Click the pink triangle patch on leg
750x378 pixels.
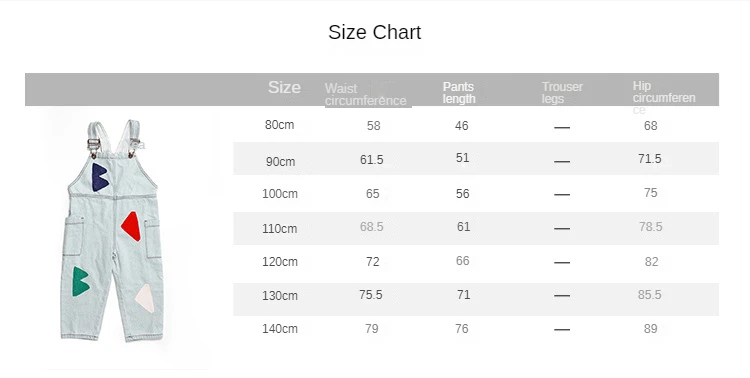coord(145,298)
